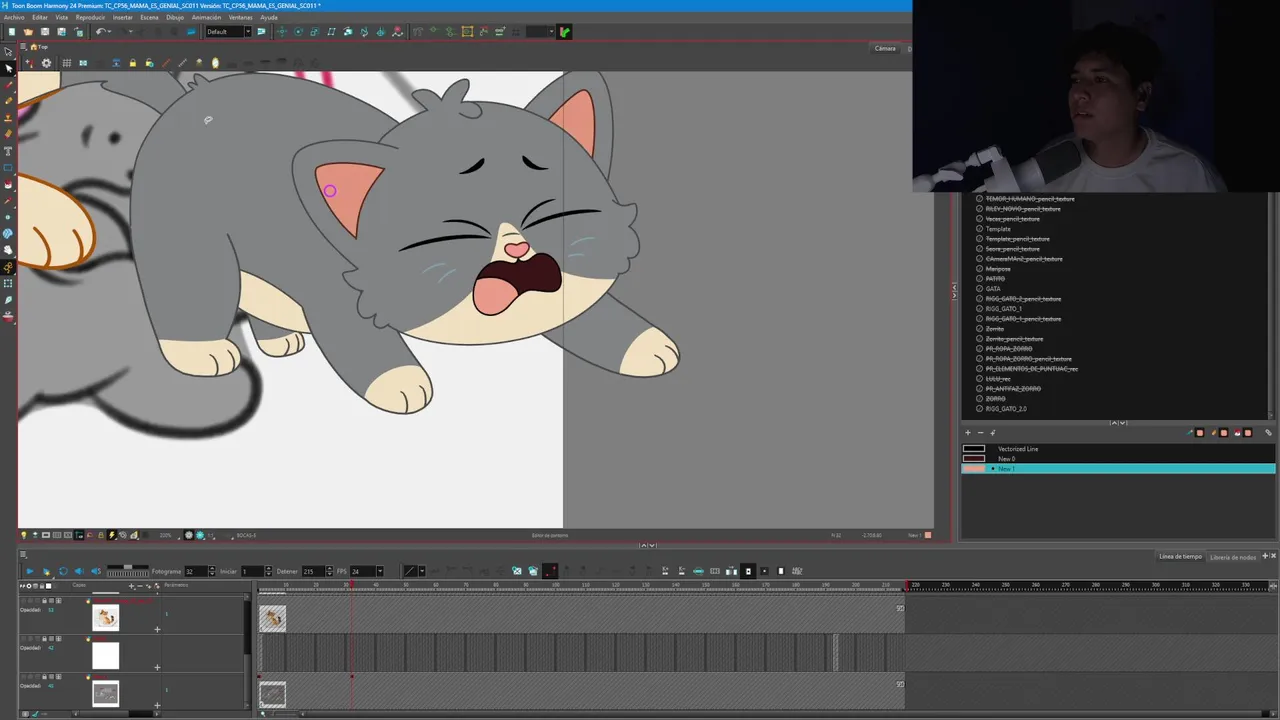The height and width of the screenshot is (720, 1280).
Task: Click the Undo arrow icon
Action: [100, 32]
